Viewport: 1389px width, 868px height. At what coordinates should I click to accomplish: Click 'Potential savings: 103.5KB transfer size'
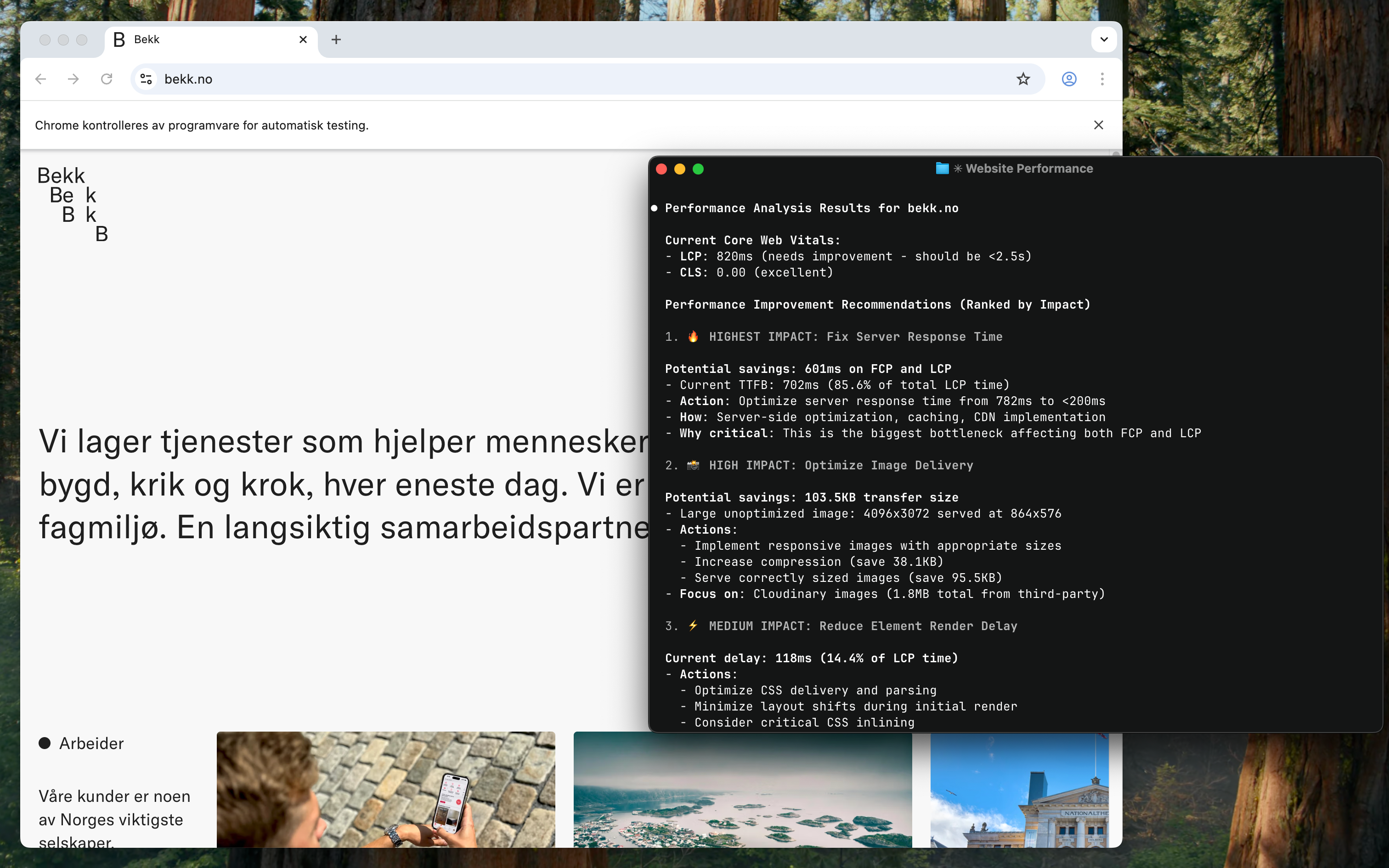[x=812, y=498]
